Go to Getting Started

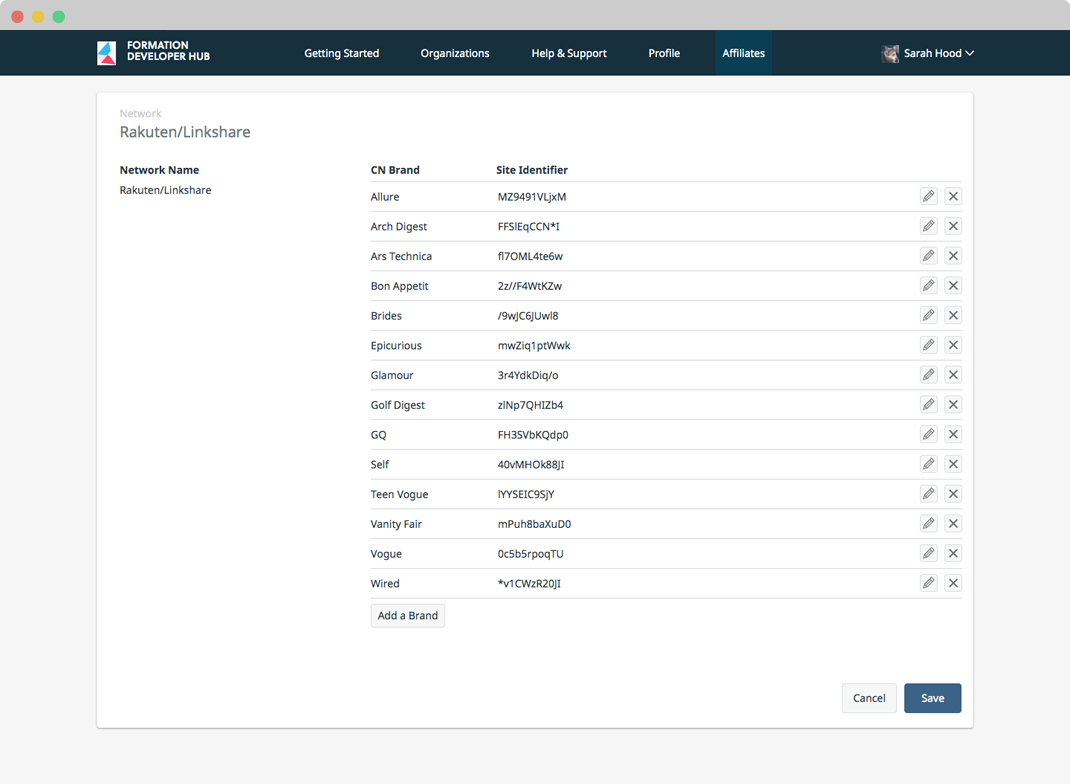pos(341,53)
